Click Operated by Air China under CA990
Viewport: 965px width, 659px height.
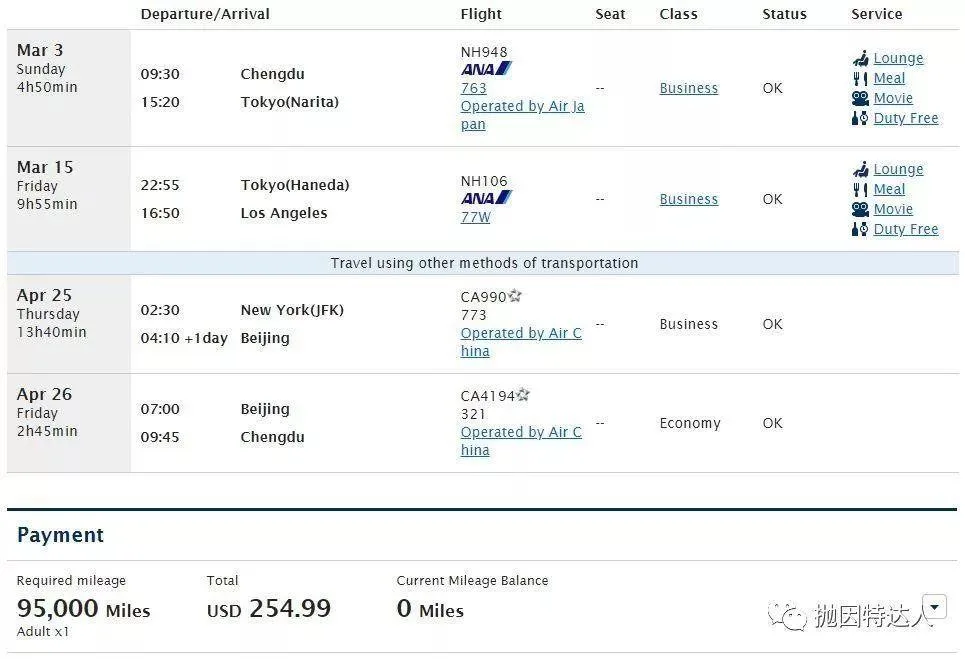pos(521,342)
